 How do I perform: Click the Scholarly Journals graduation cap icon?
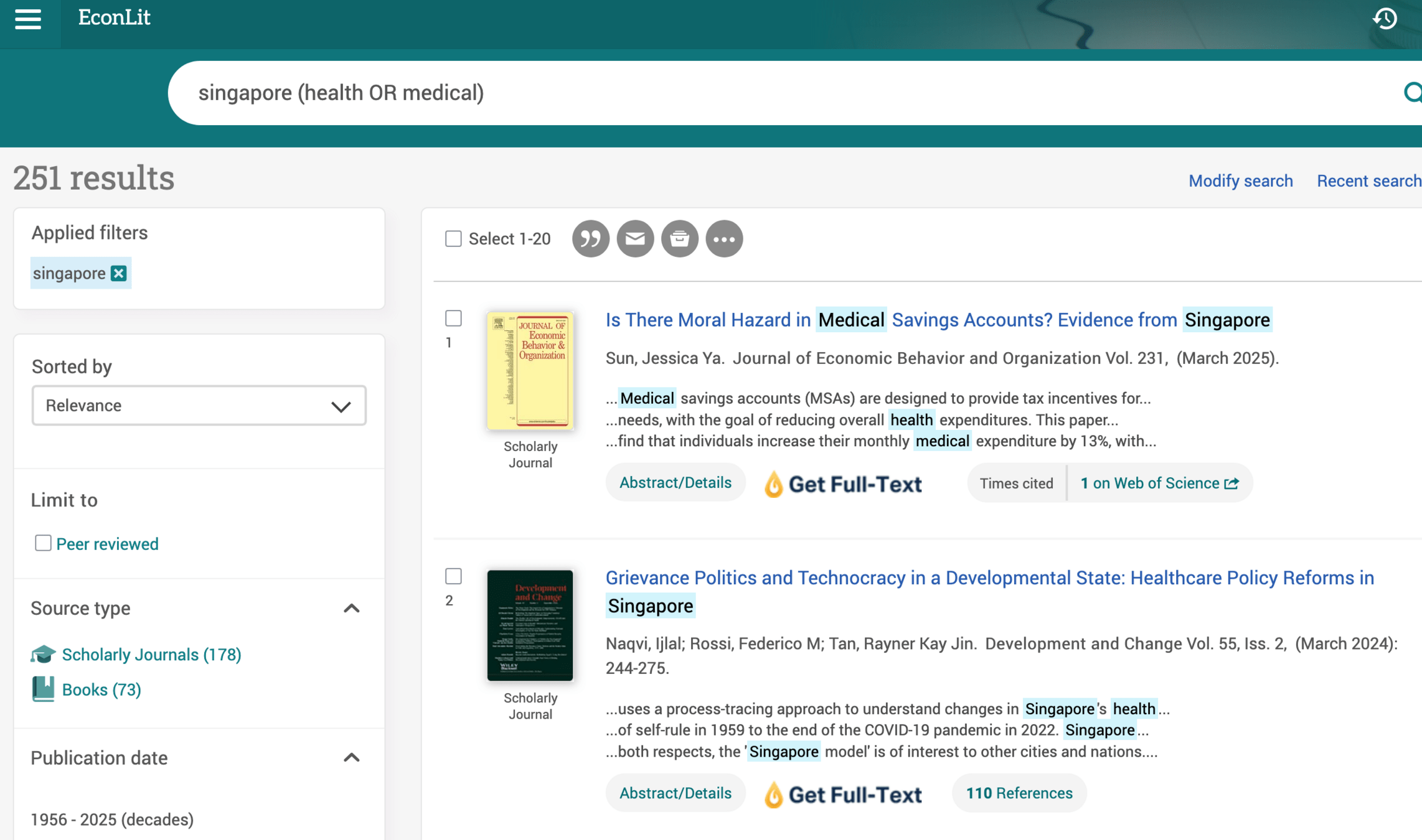point(43,655)
